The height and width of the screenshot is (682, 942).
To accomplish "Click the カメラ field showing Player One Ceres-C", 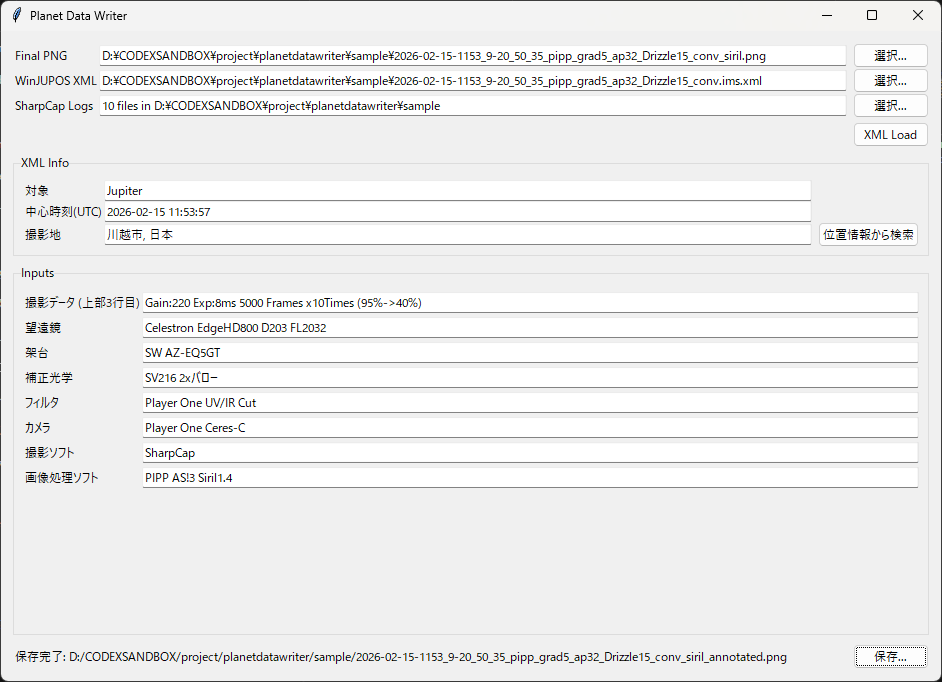I will coord(530,427).
